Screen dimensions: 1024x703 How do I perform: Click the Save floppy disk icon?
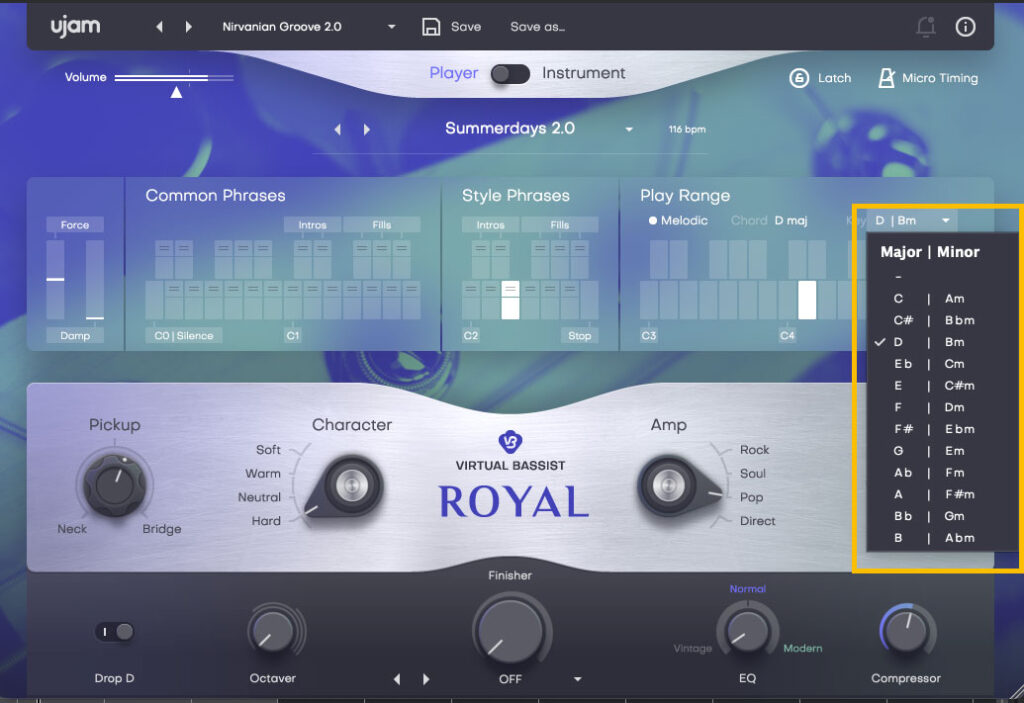pyautogui.click(x=431, y=27)
